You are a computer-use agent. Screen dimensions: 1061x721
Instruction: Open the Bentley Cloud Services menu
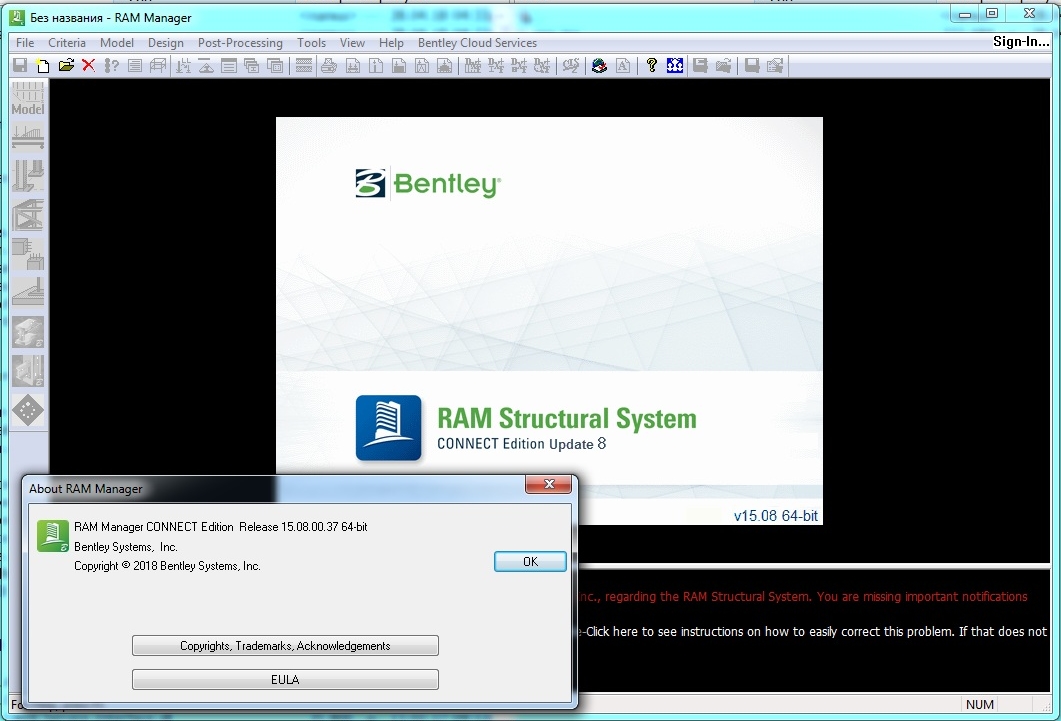point(477,43)
